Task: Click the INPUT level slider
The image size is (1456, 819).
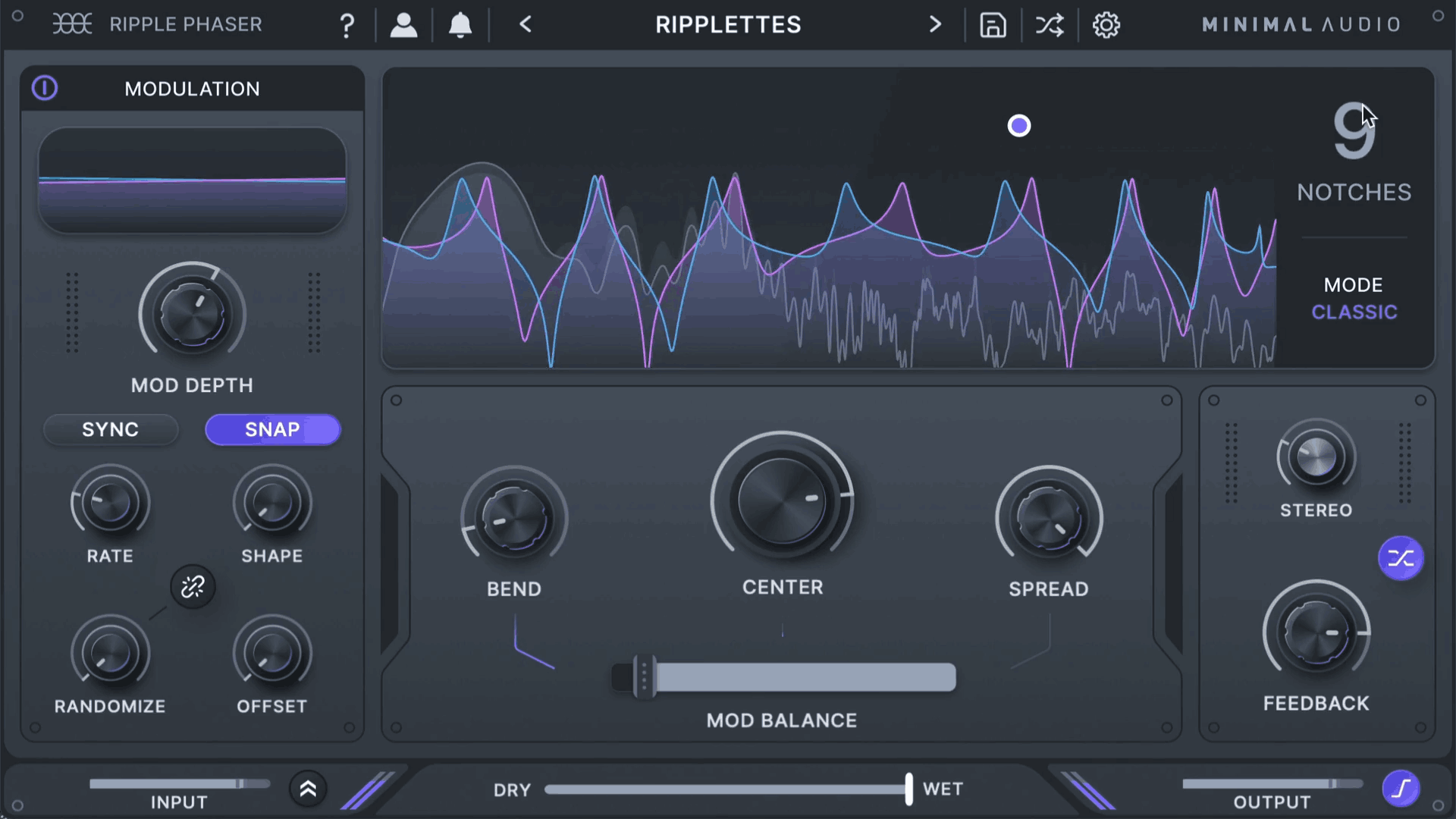Action: click(x=180, y=784)
